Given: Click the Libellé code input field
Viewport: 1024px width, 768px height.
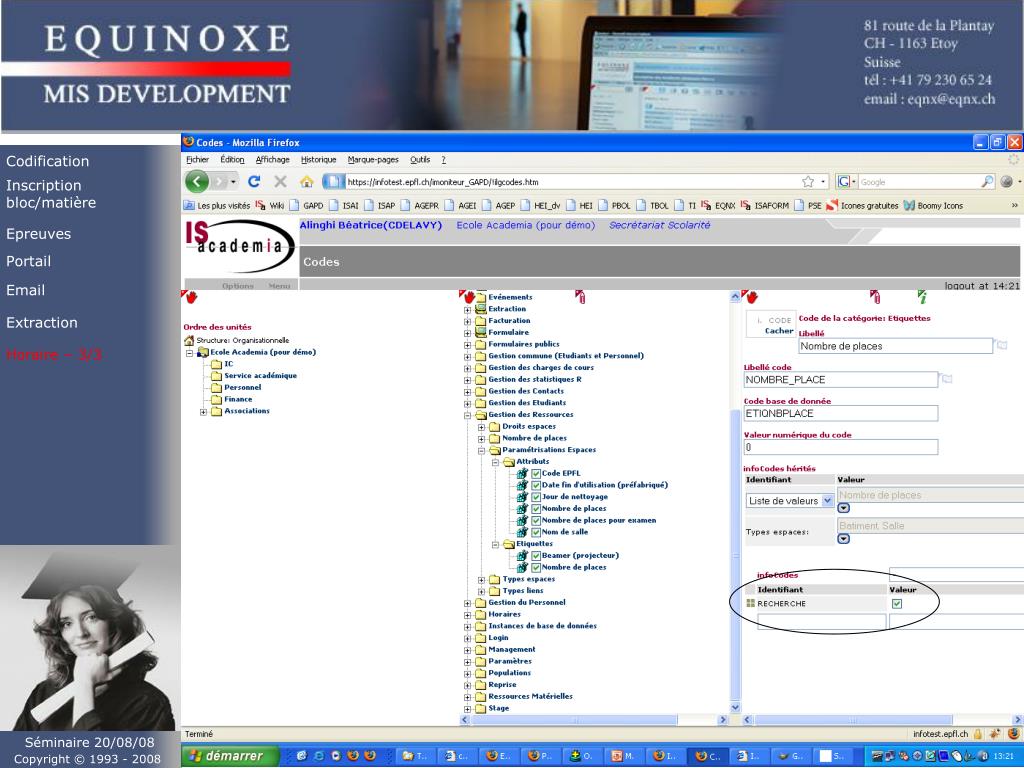Looking at the screenshot, I should (x=841, y=380).
